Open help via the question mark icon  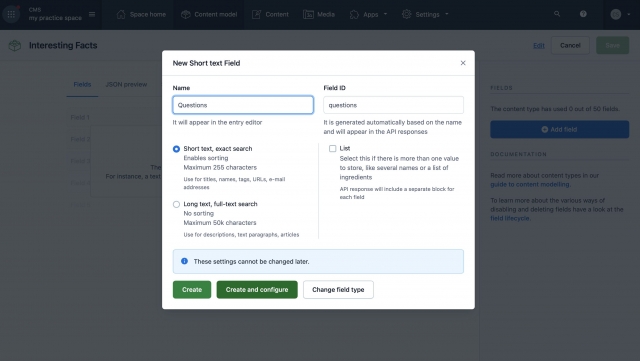point(583,14)
